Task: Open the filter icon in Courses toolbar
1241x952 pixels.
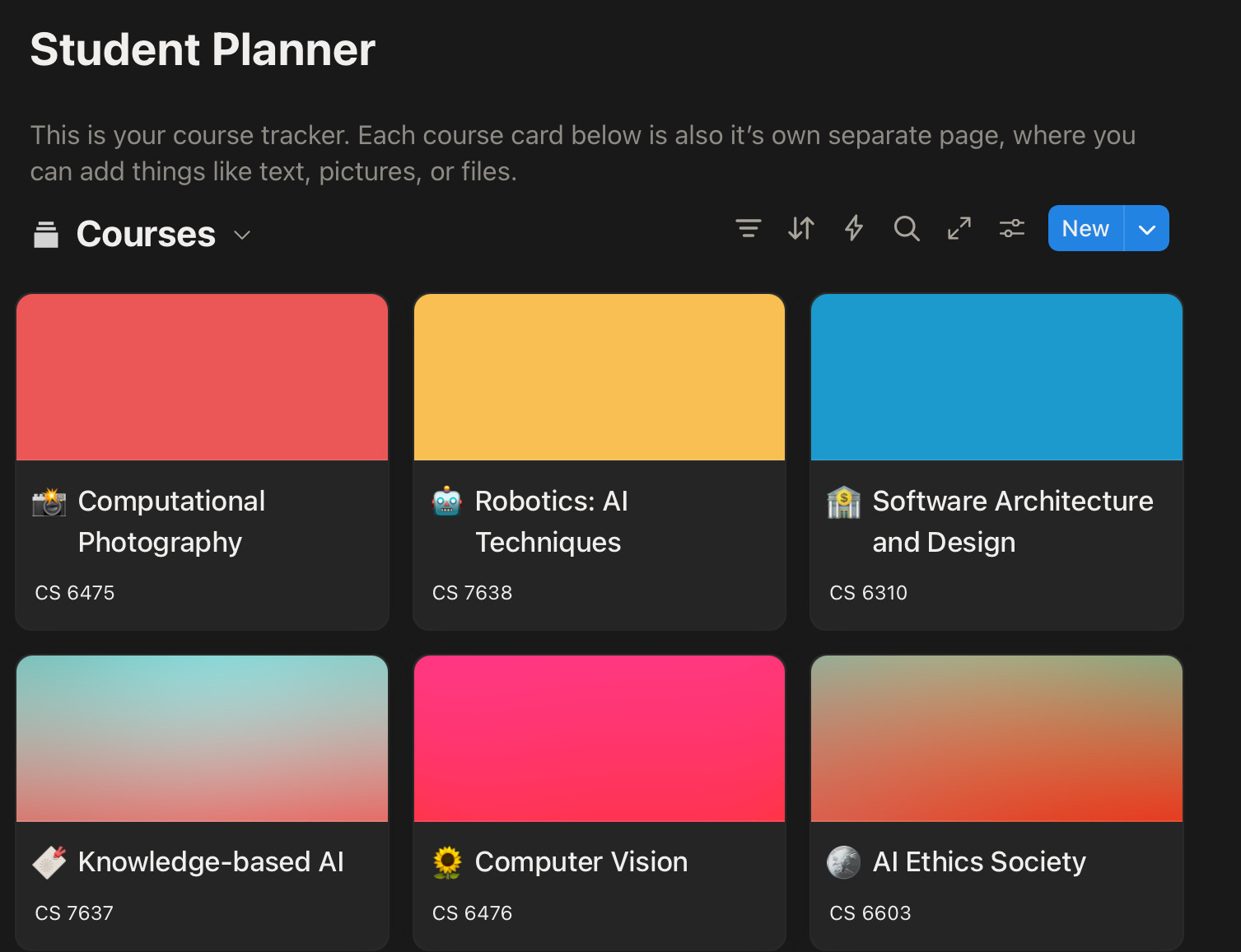Action: pos(749,228)
